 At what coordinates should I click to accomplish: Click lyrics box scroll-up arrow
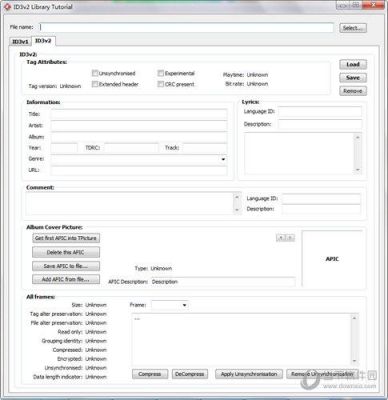click(358, 137)
